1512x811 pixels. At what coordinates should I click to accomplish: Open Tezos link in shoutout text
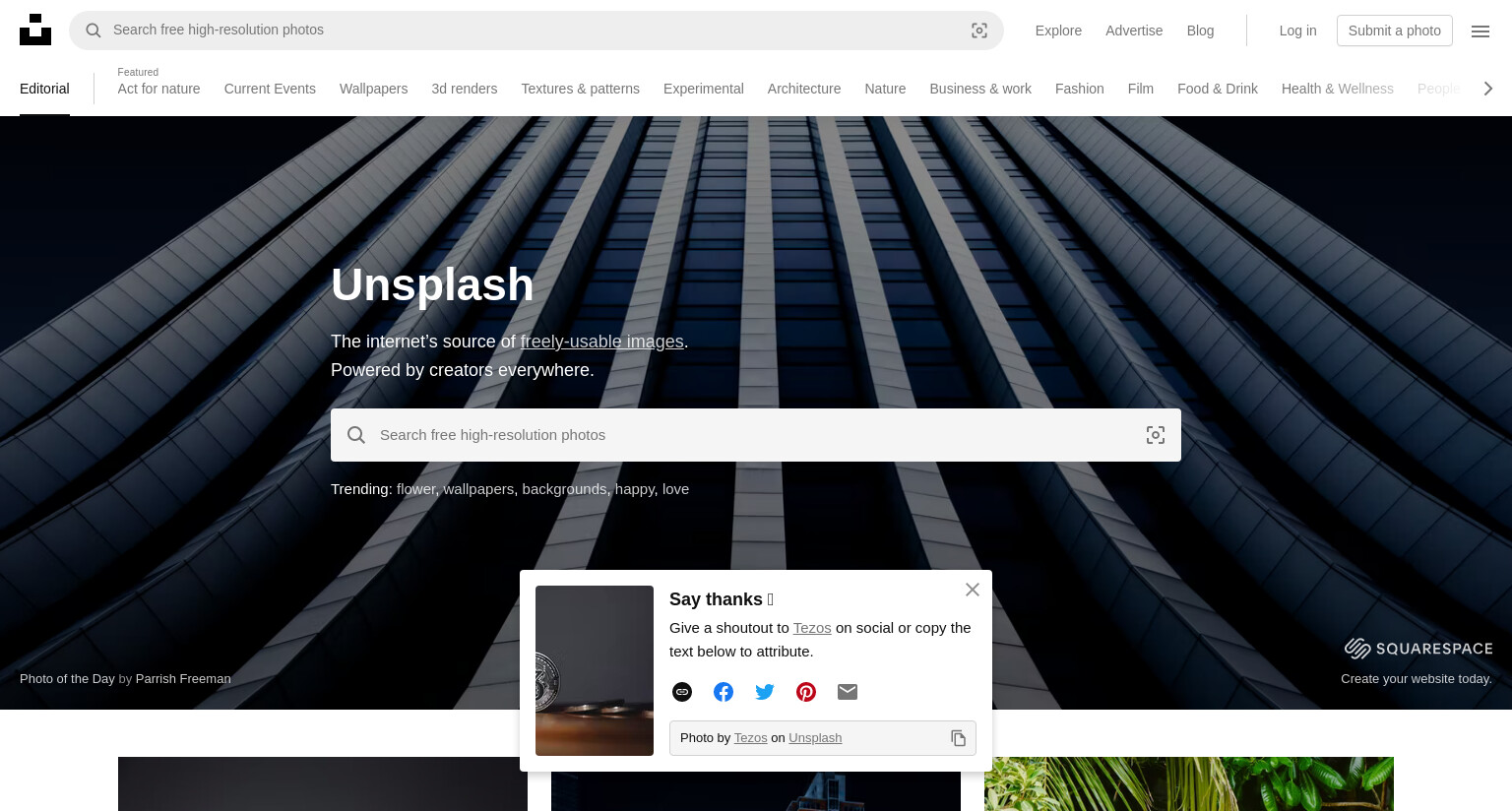tap(812, 628)
